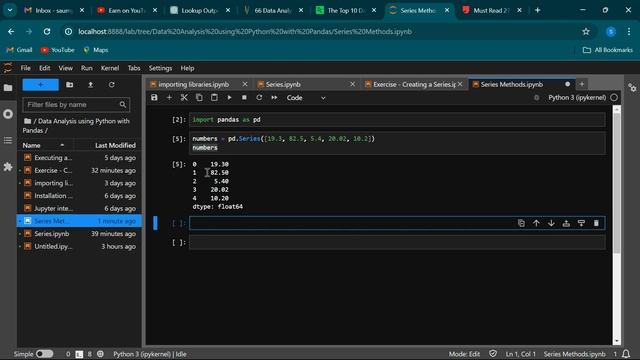Screen dimensions: 640x360
Task: Open the Tabs menu
Action: click(x=134, y=68)
